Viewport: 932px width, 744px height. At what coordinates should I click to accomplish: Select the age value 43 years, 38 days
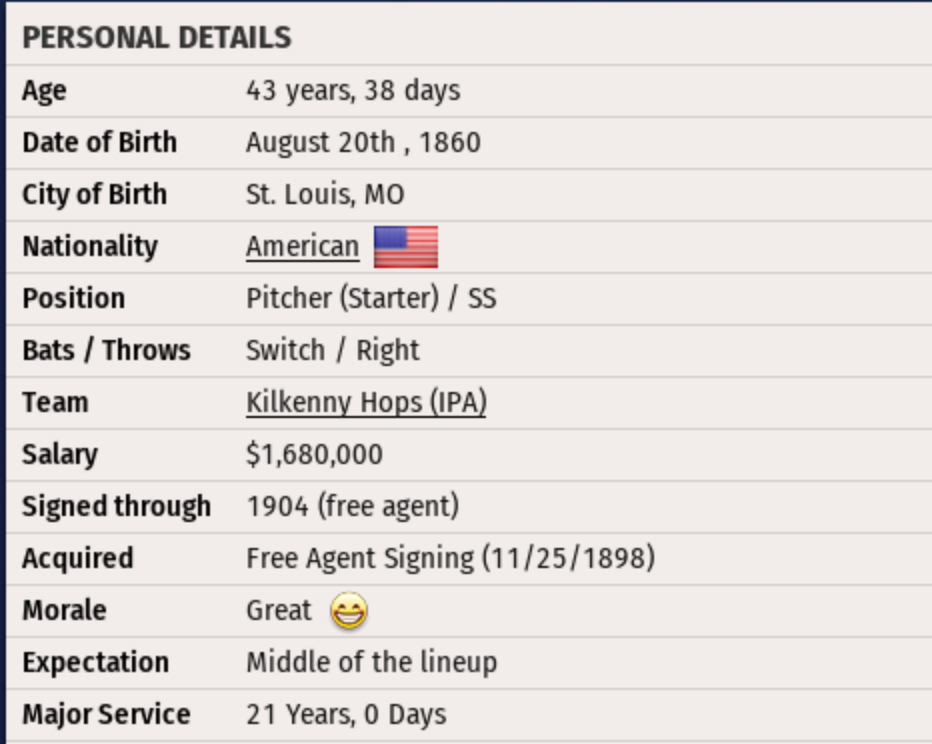click(353, 91)
